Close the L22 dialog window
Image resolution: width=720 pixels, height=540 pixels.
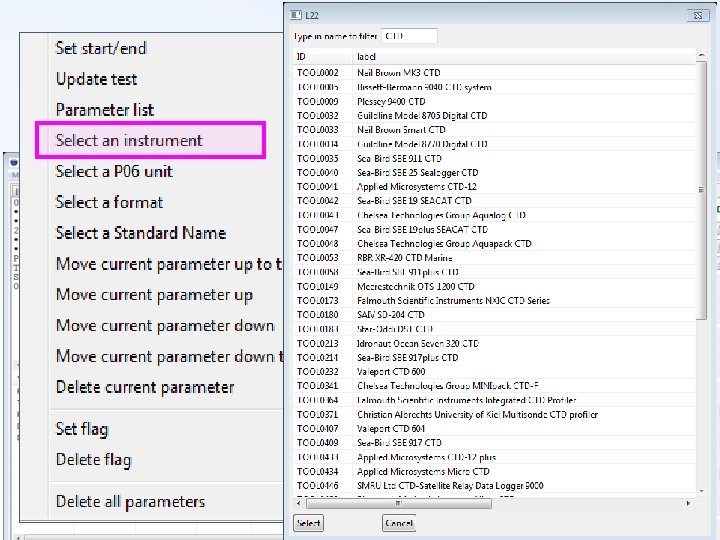point(698,15)
